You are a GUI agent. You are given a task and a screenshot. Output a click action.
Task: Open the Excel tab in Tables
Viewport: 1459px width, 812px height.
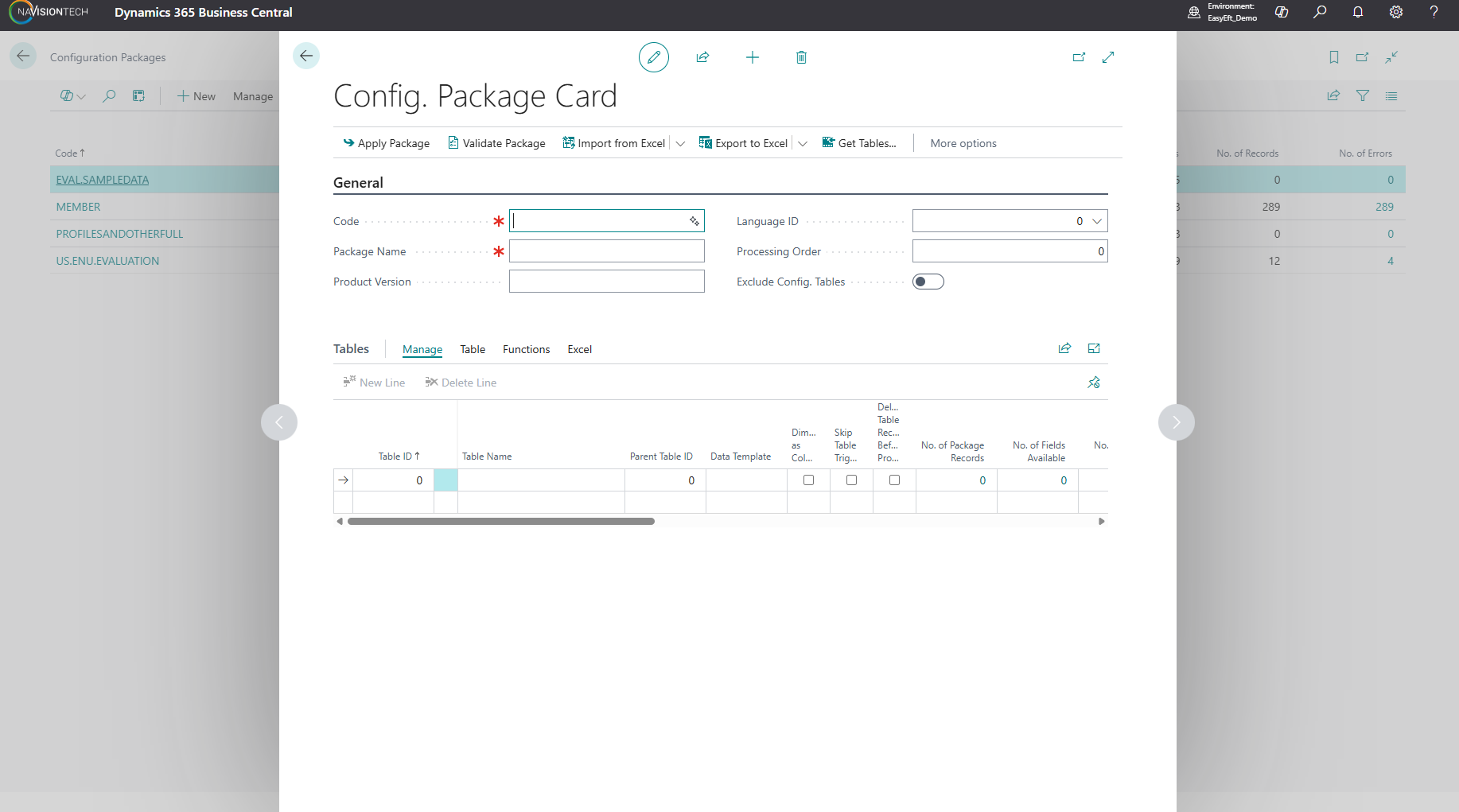579,349
